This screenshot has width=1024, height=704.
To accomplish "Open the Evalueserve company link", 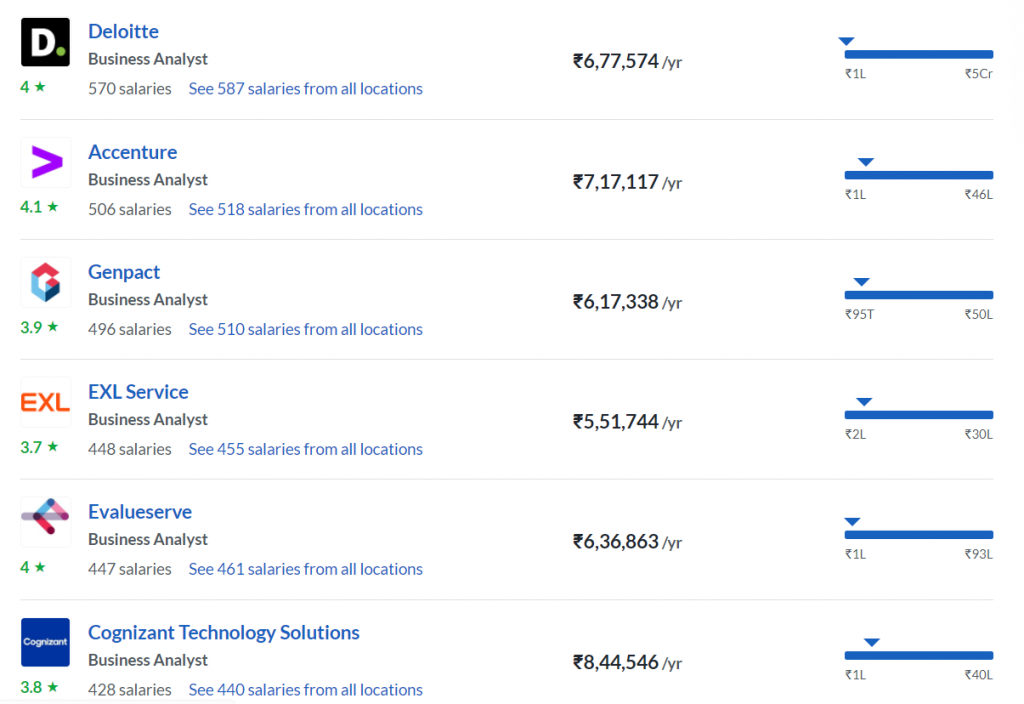I will click(140, 512).
